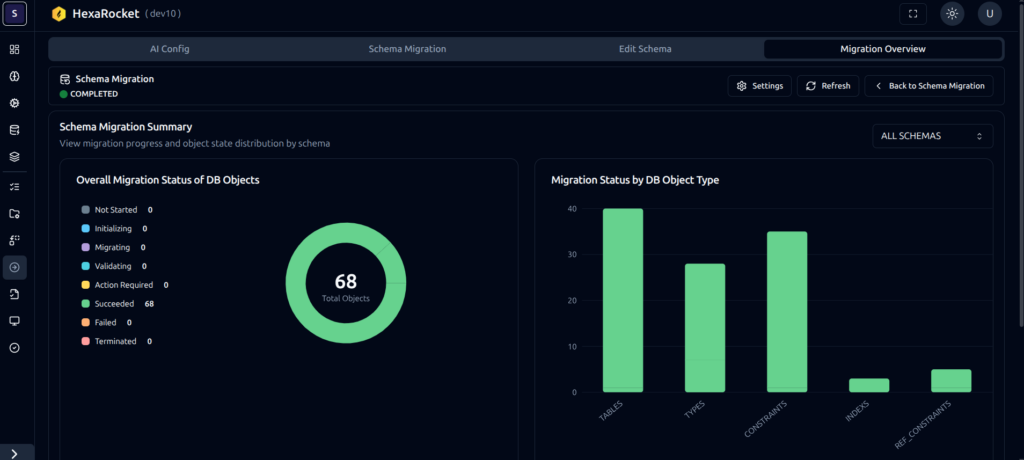1024x460 pixels.
Task: Open the S workspace switcher at top-left
Action: click(x=17, y=14)
